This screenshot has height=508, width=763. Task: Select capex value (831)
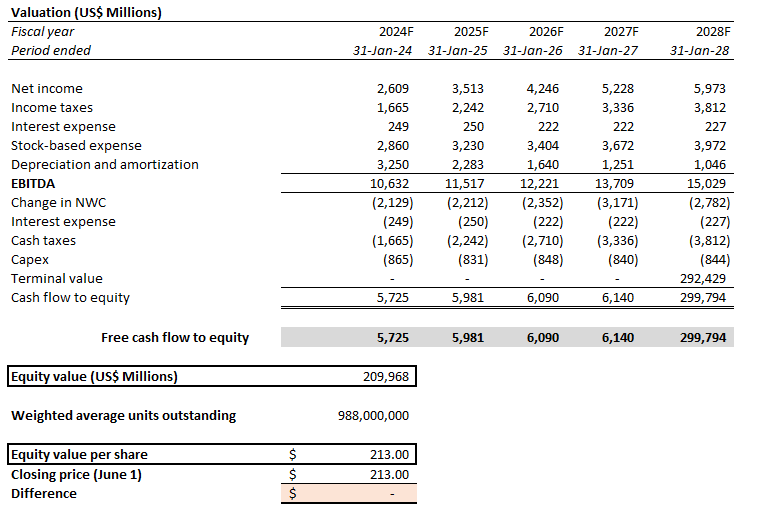tap(473, 259)
